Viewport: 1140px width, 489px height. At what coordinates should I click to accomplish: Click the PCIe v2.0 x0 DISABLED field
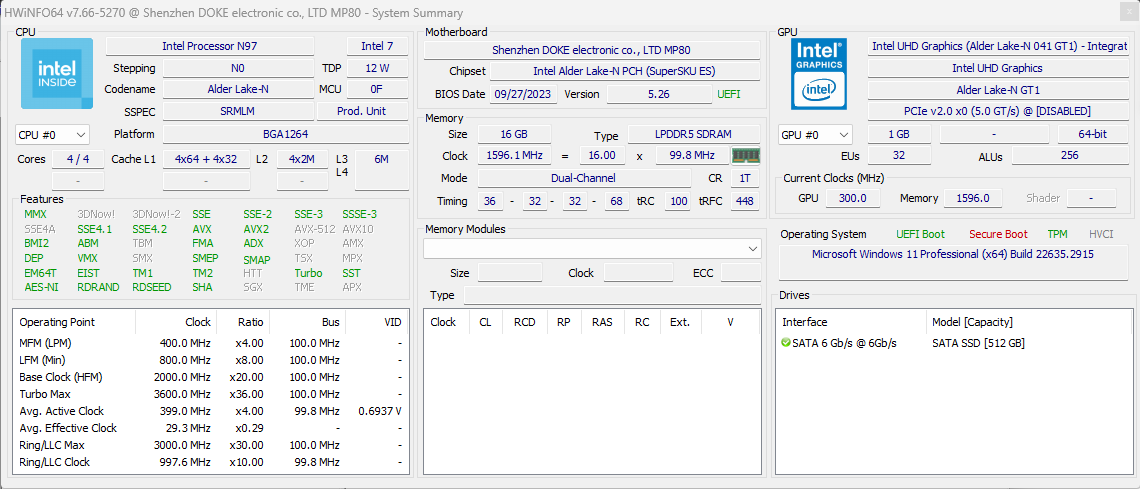pyautogui.click(x=998, y=111)
